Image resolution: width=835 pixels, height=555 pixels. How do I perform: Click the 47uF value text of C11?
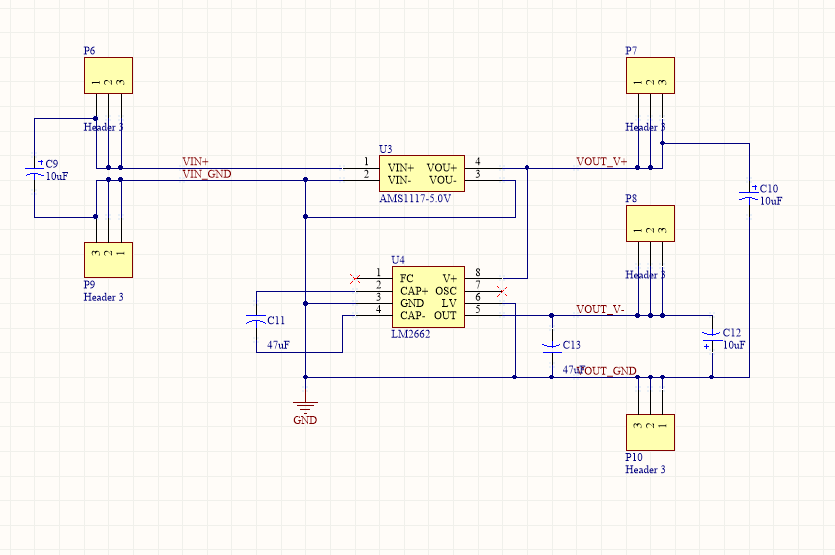tap(278, 345)
